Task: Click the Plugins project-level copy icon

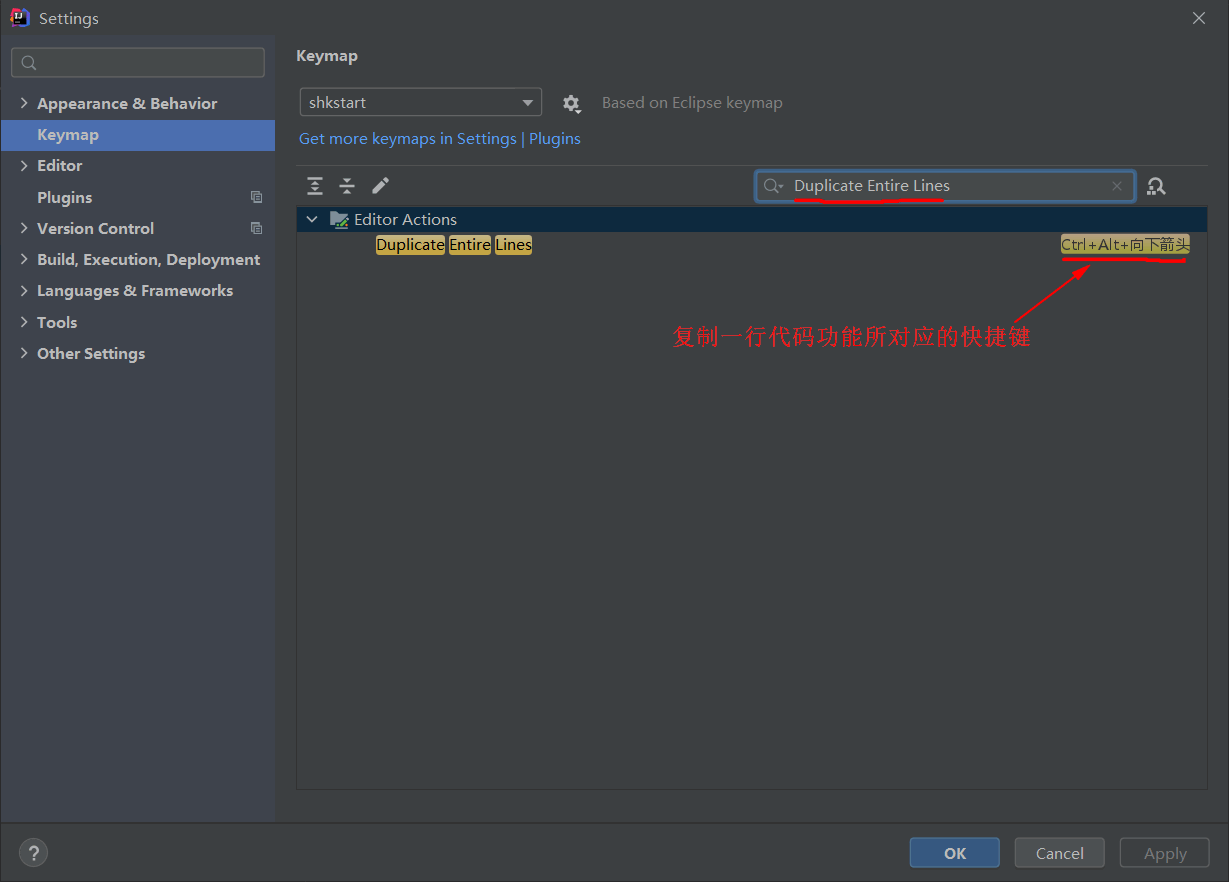Action: click(257, 198)
